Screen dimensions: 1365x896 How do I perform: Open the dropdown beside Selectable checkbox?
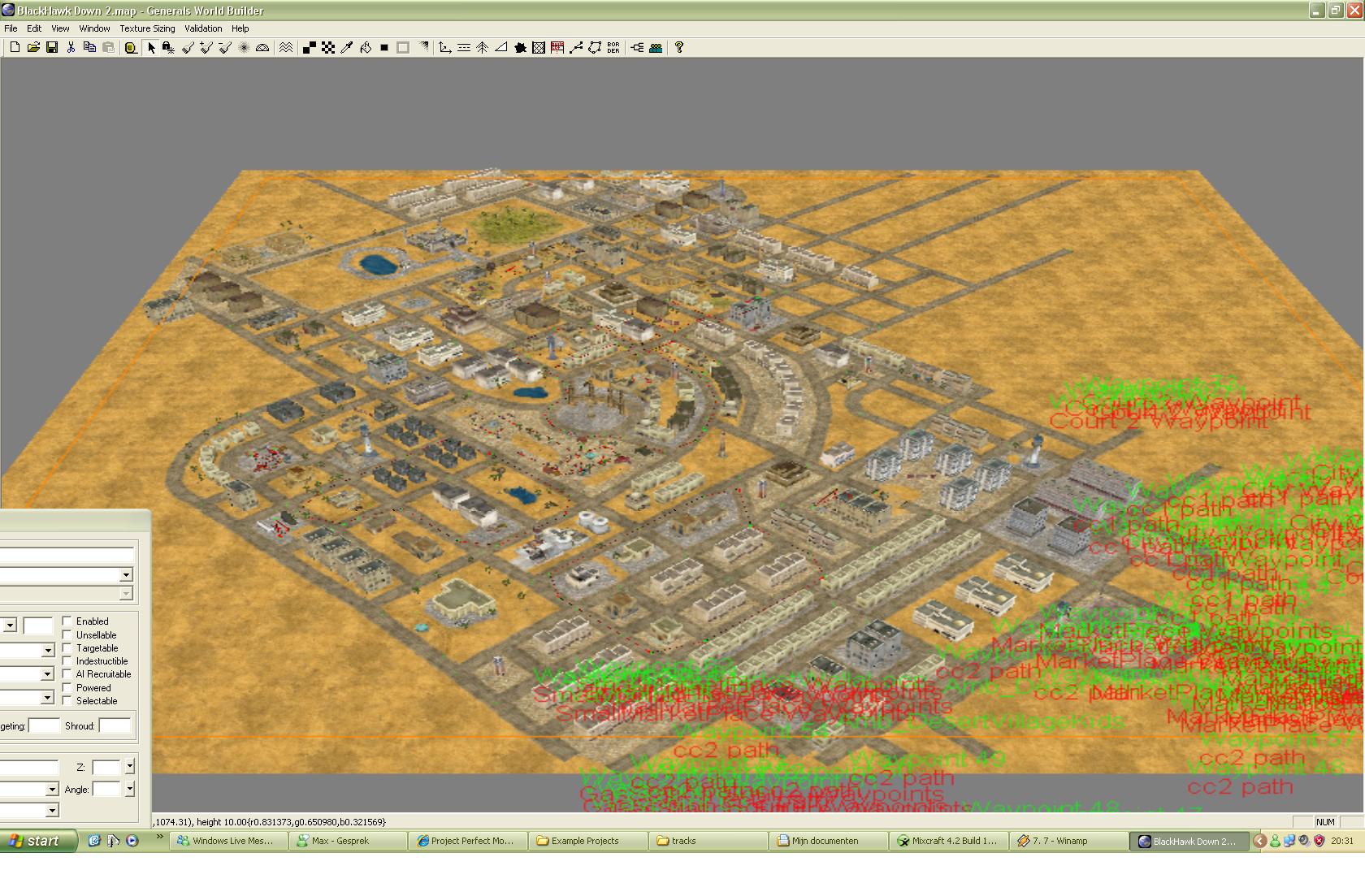pos(48,698)
